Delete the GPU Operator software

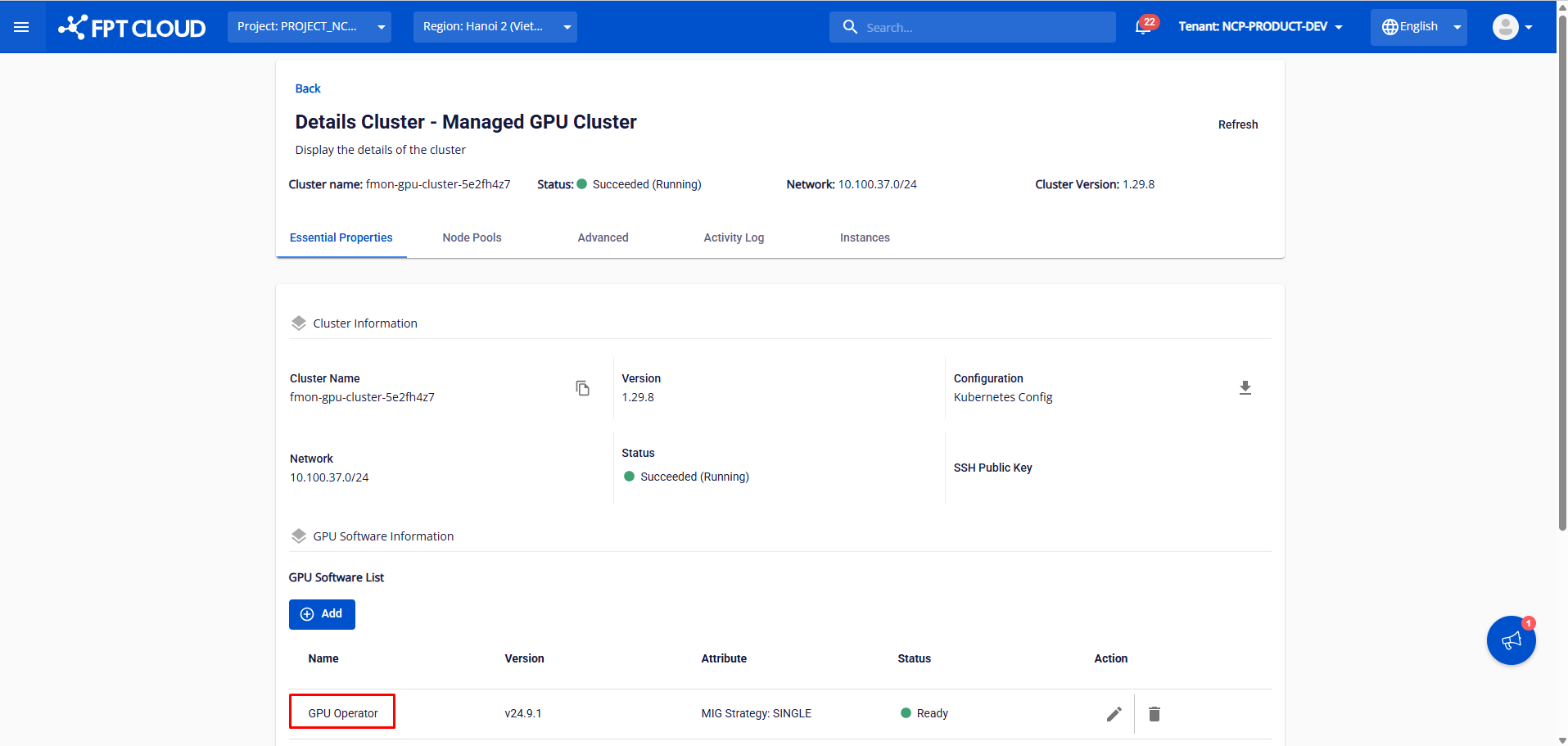point(1155,714)
